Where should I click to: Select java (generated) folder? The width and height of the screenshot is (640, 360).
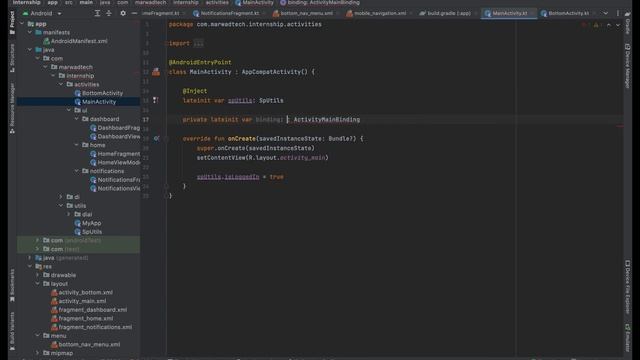(62, 258)
